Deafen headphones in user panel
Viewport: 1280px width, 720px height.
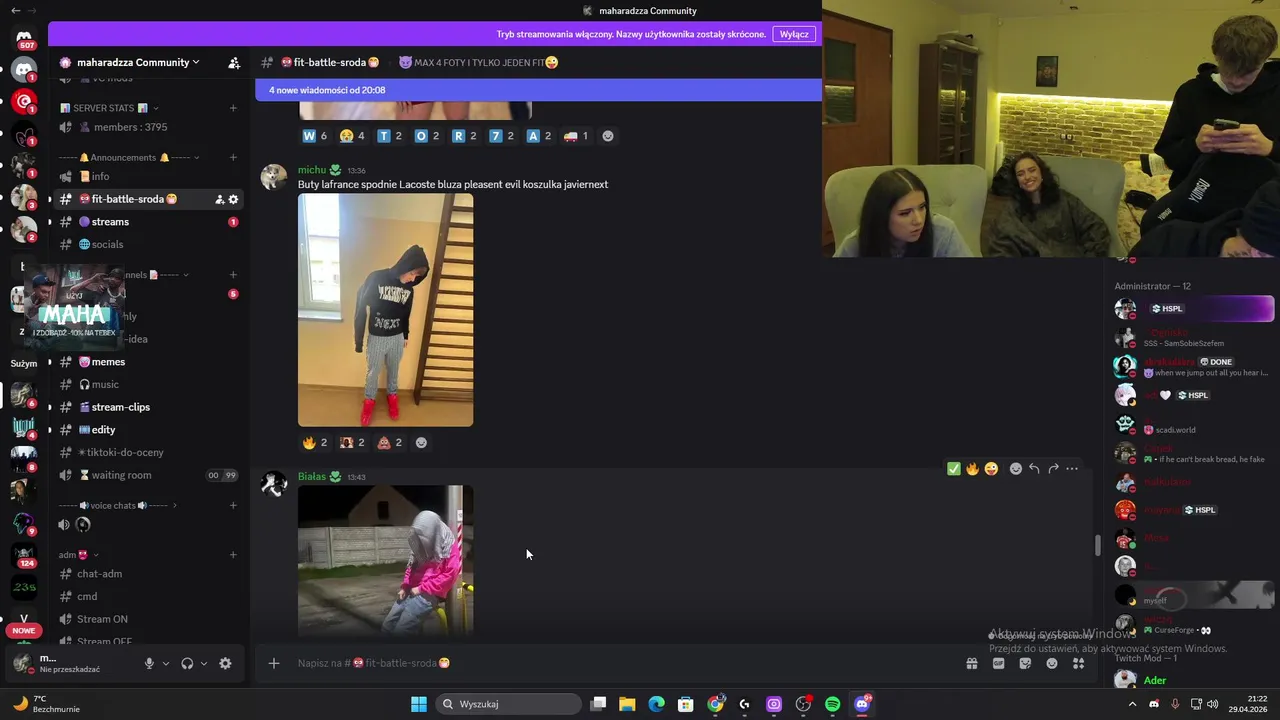pos(187,663)
